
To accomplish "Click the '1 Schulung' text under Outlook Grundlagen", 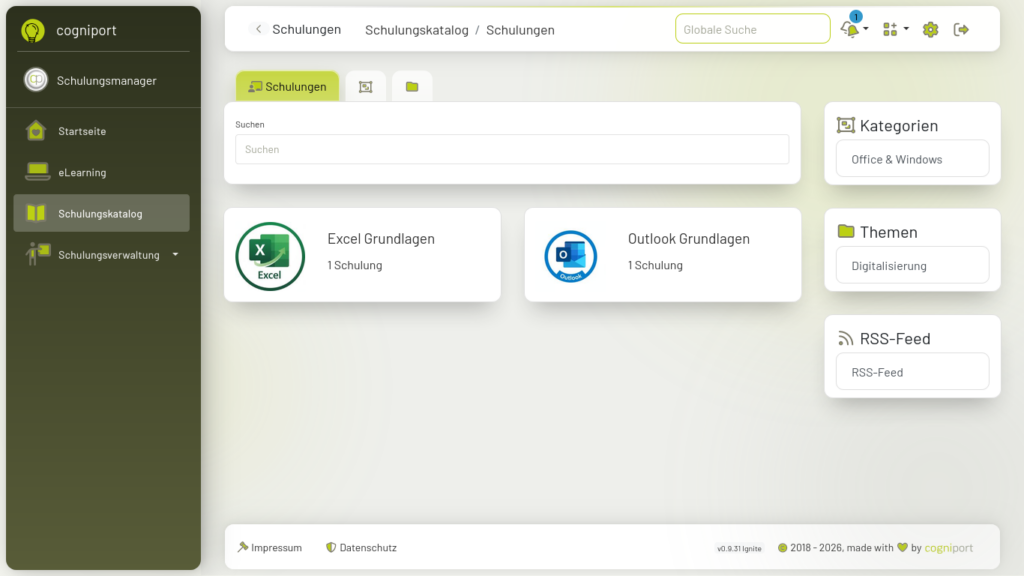I will pyautogui.click(x=655, y=265).
